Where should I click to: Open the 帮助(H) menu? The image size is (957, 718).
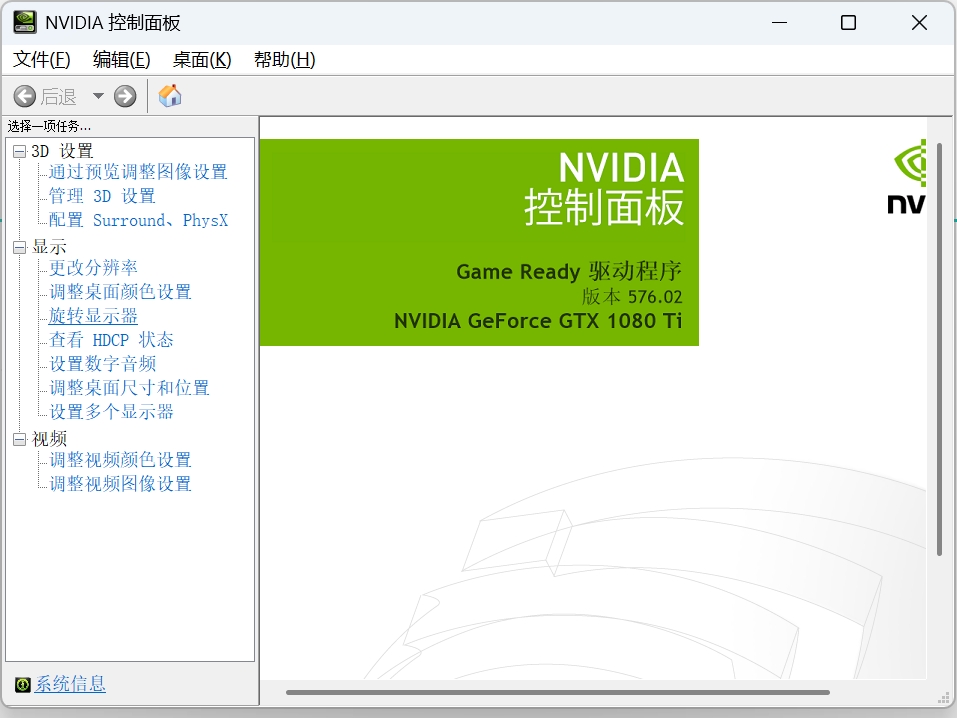(x=284, y=60)
